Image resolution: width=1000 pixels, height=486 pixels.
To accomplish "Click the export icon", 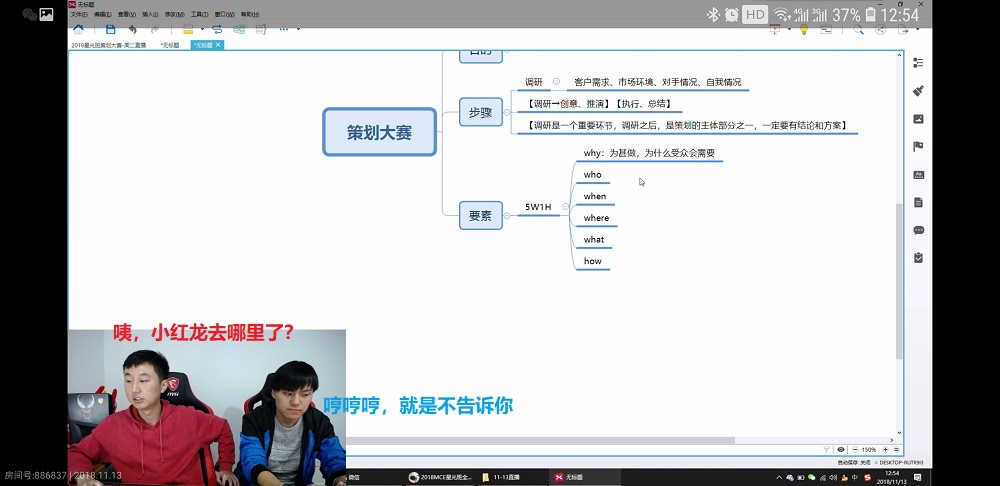I will 904,29.
